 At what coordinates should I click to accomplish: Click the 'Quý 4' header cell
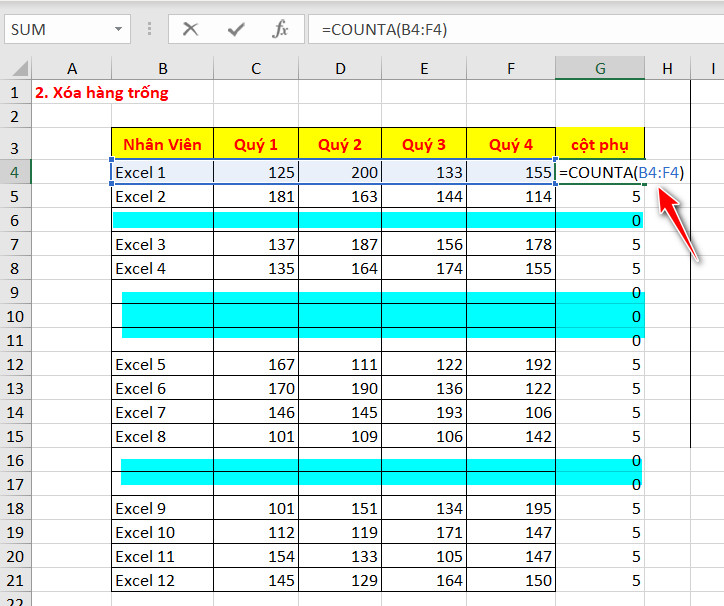pyautogui.click(x=511, y=144)
